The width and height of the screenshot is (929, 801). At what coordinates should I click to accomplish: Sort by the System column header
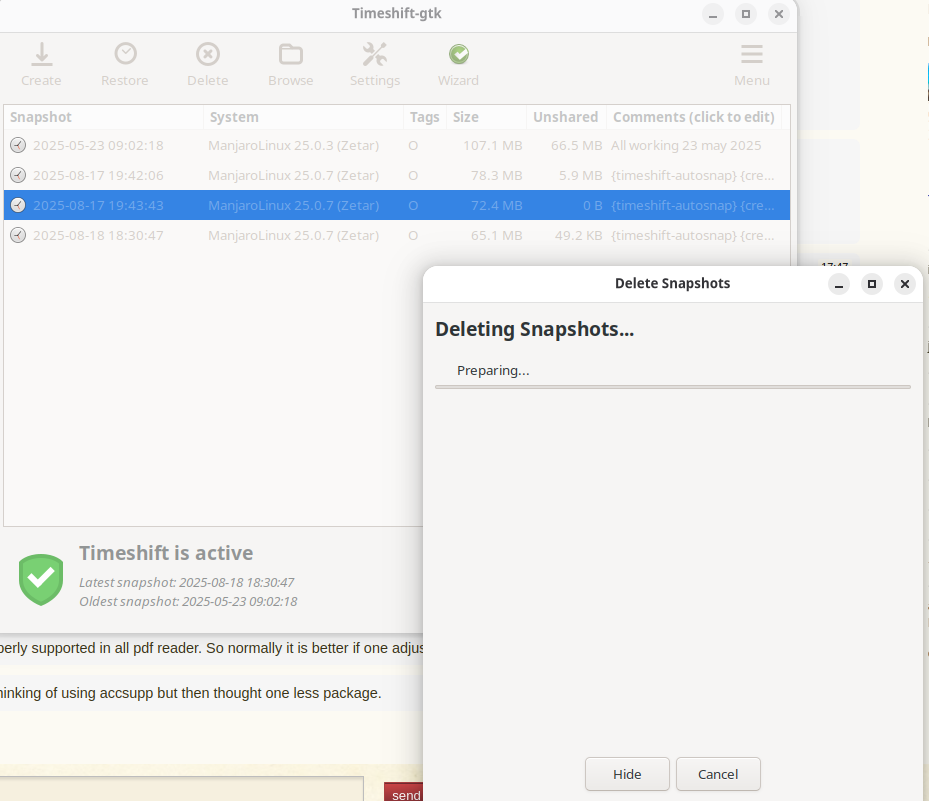[303, 117]
